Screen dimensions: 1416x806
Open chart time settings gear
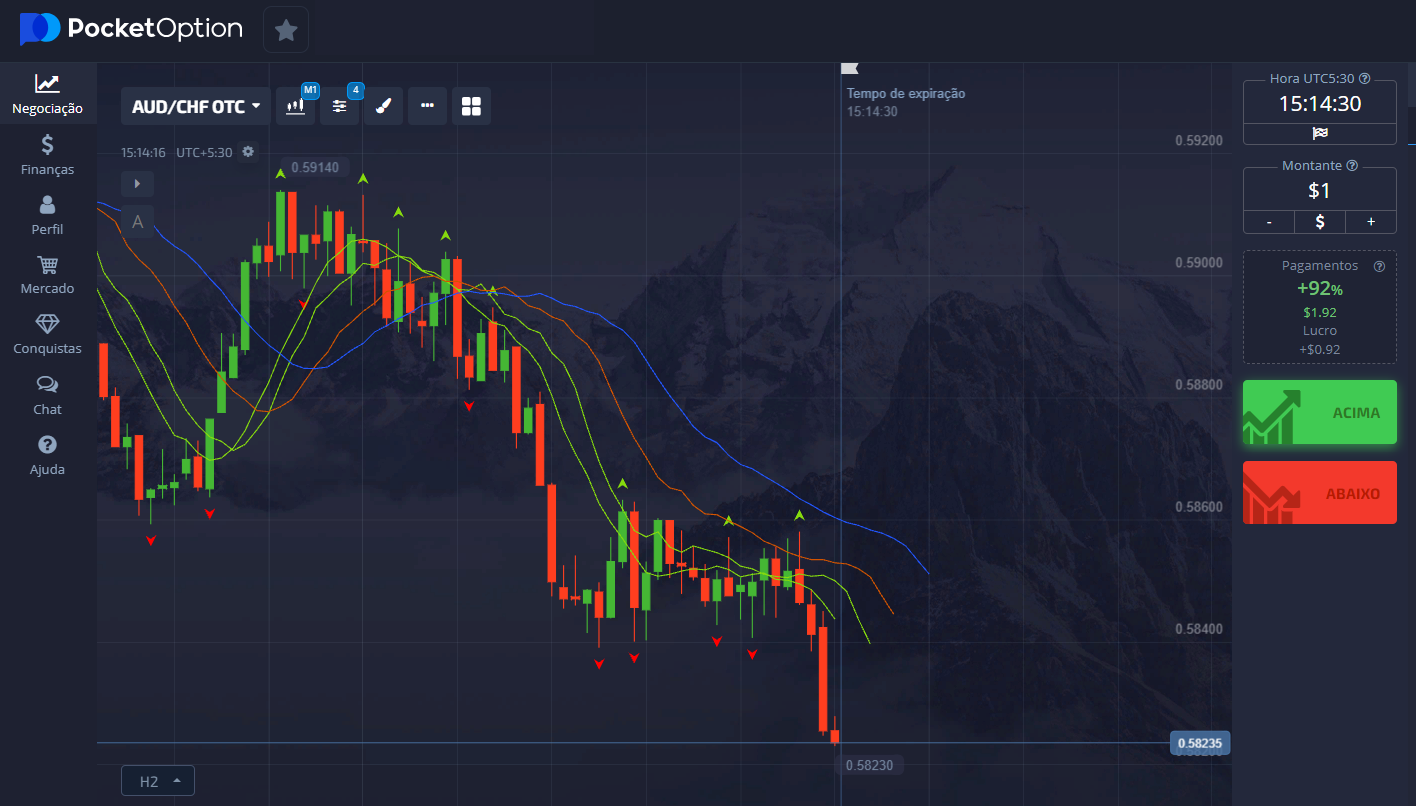coord(247,151)
